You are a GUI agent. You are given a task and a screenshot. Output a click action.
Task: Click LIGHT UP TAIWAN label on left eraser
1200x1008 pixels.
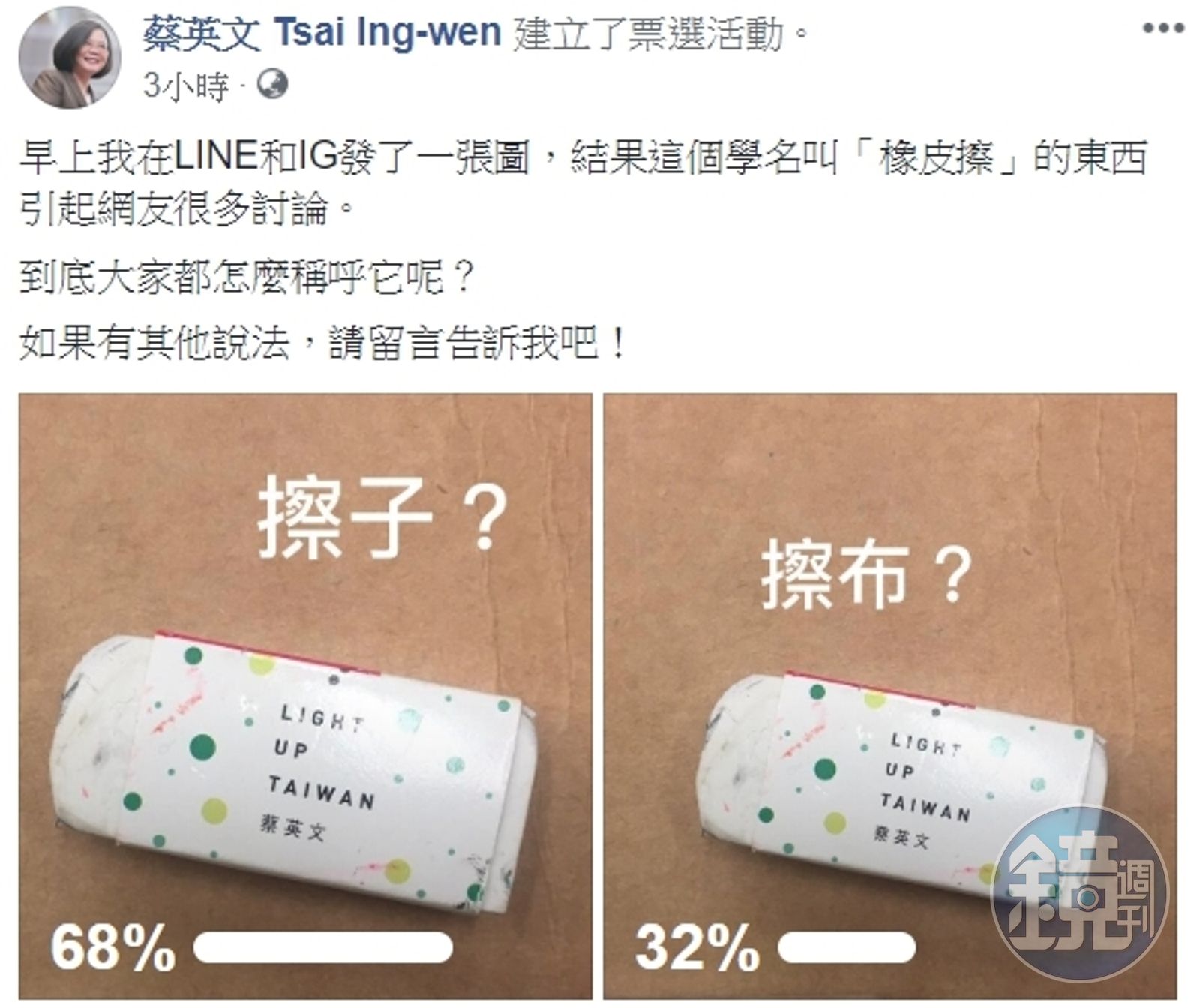click(x=322, y=757)
